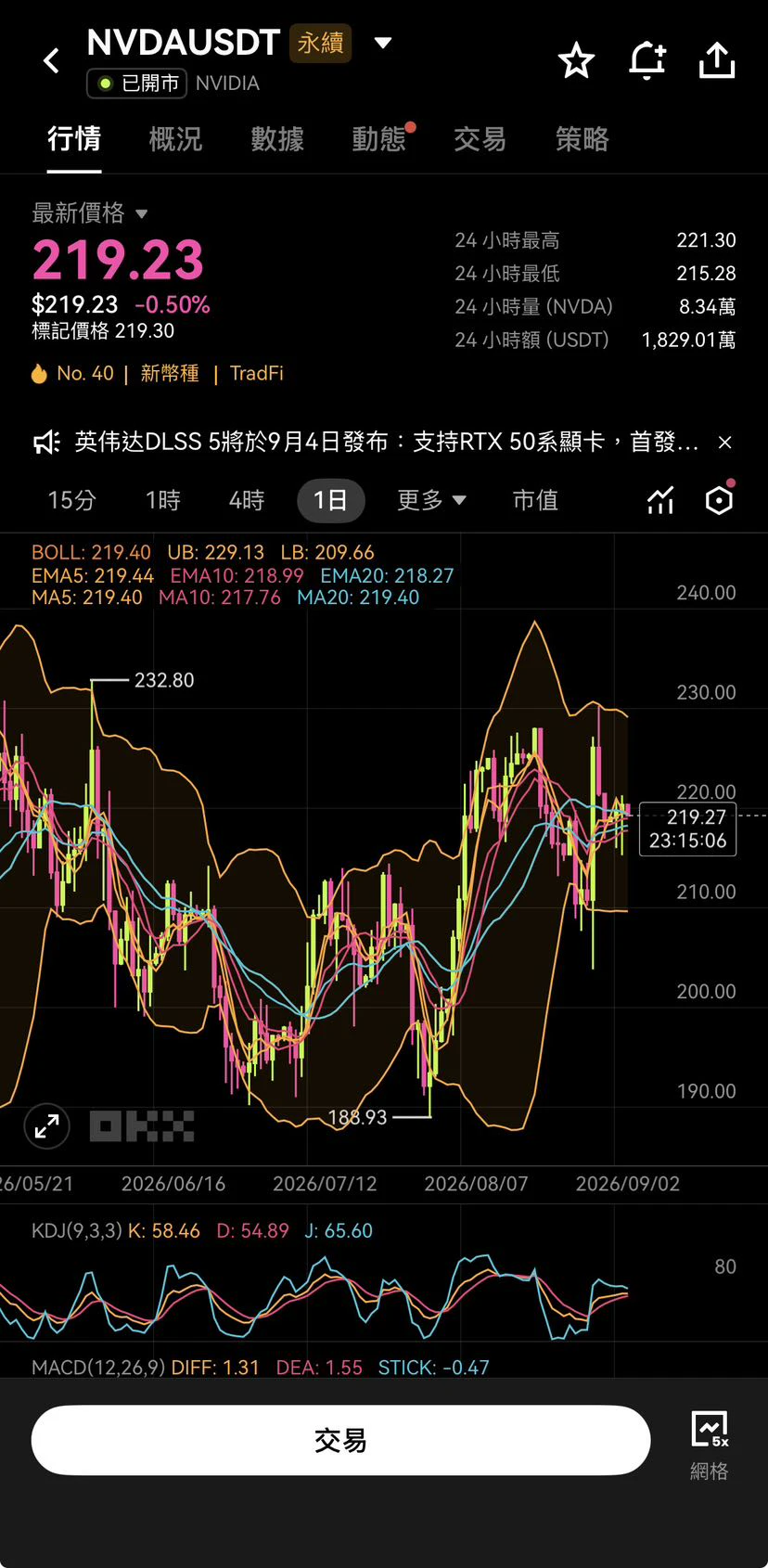Image resolution: width=768 pixels, height=1568 pixels.
Task: Select 15分 timeframe
Action: (72, 500)
